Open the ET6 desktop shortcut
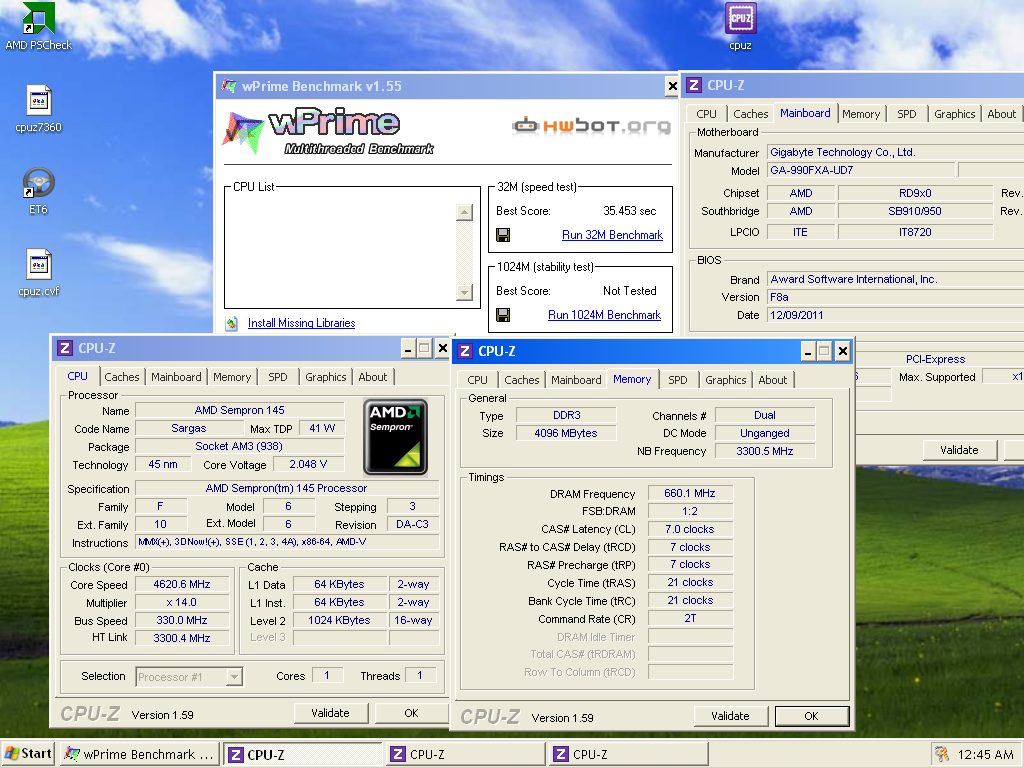The image size is (1024, 768). [x=39, y=191]
